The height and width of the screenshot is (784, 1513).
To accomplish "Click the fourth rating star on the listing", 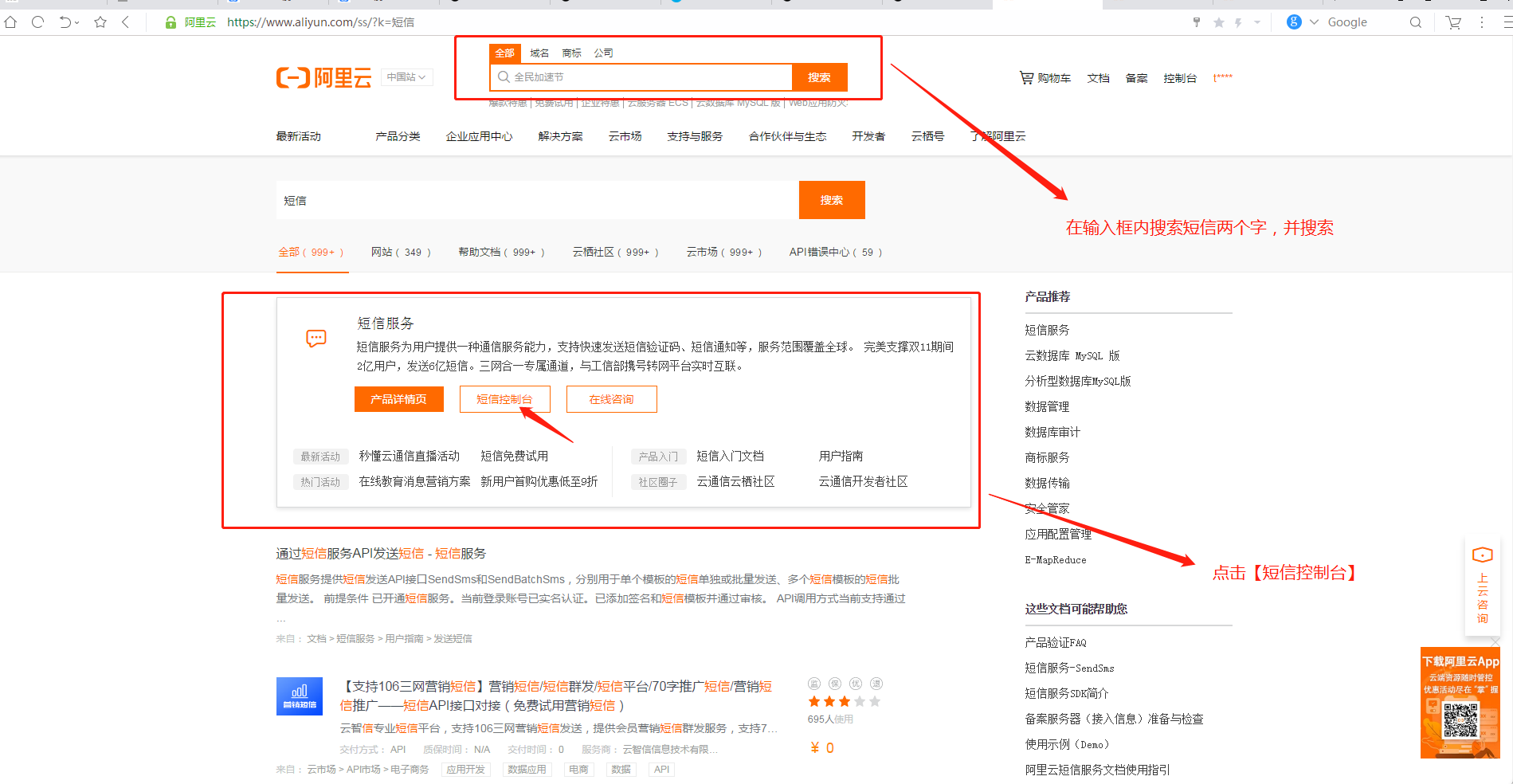I will [x=859, y=701].
